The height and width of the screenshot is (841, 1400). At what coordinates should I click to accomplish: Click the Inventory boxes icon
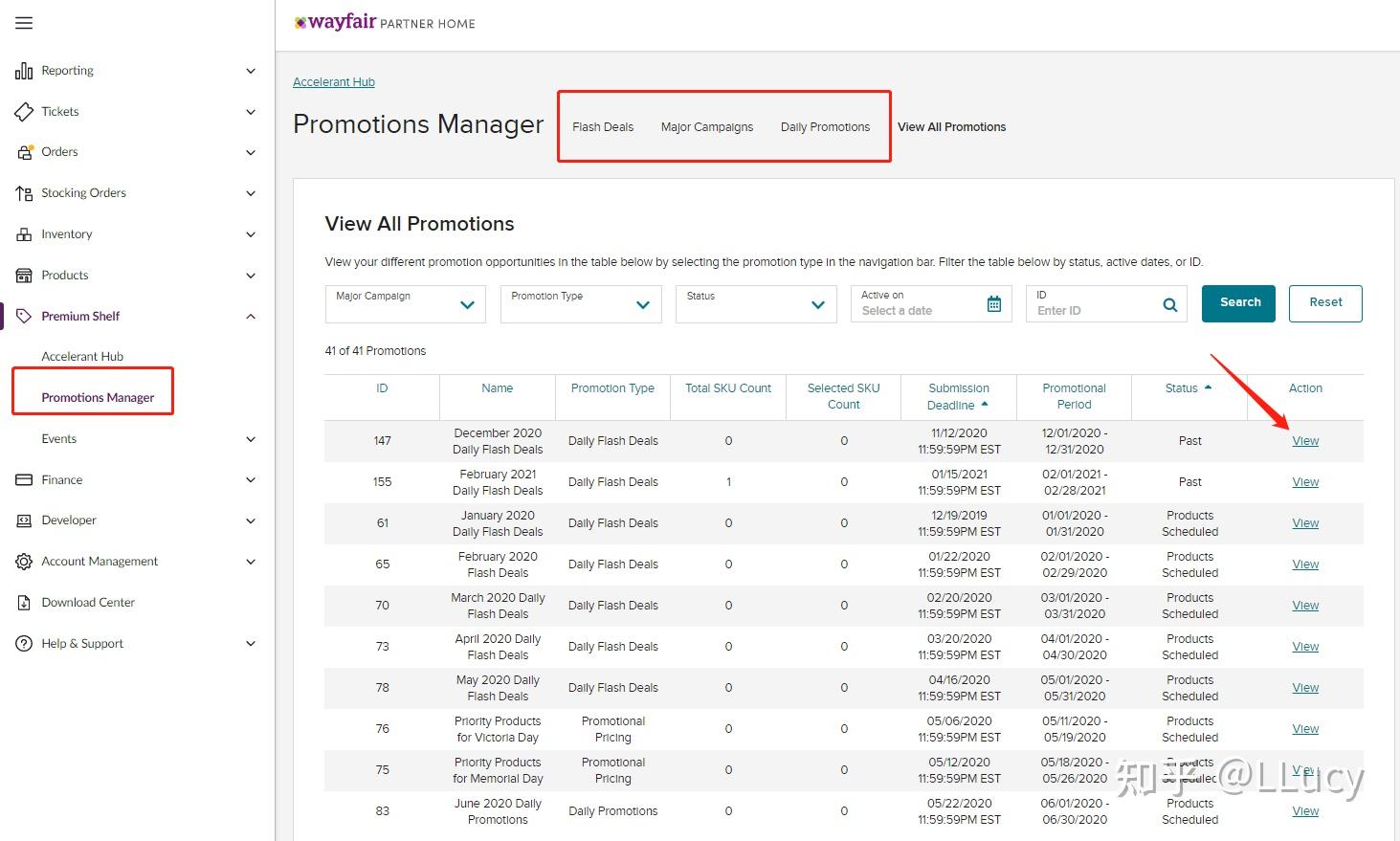tap(24, 234)
